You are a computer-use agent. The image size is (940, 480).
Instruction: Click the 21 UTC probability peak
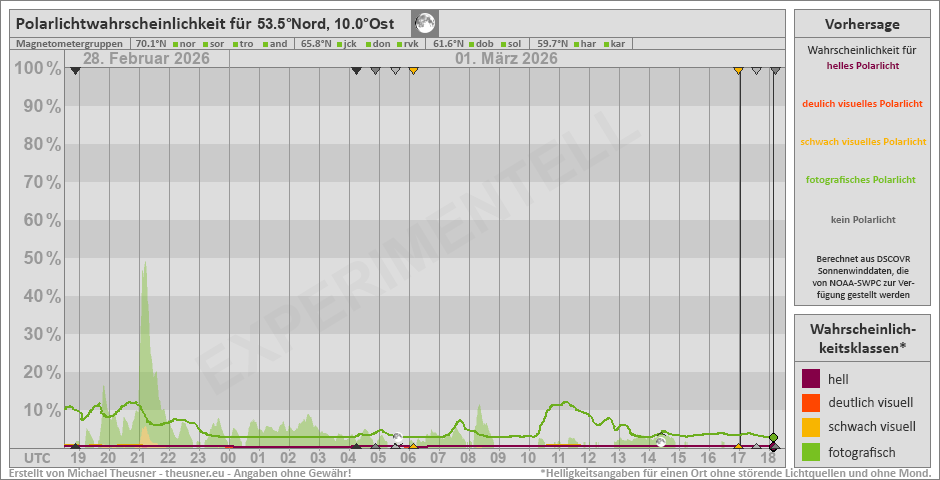click(x=145, y=265)
